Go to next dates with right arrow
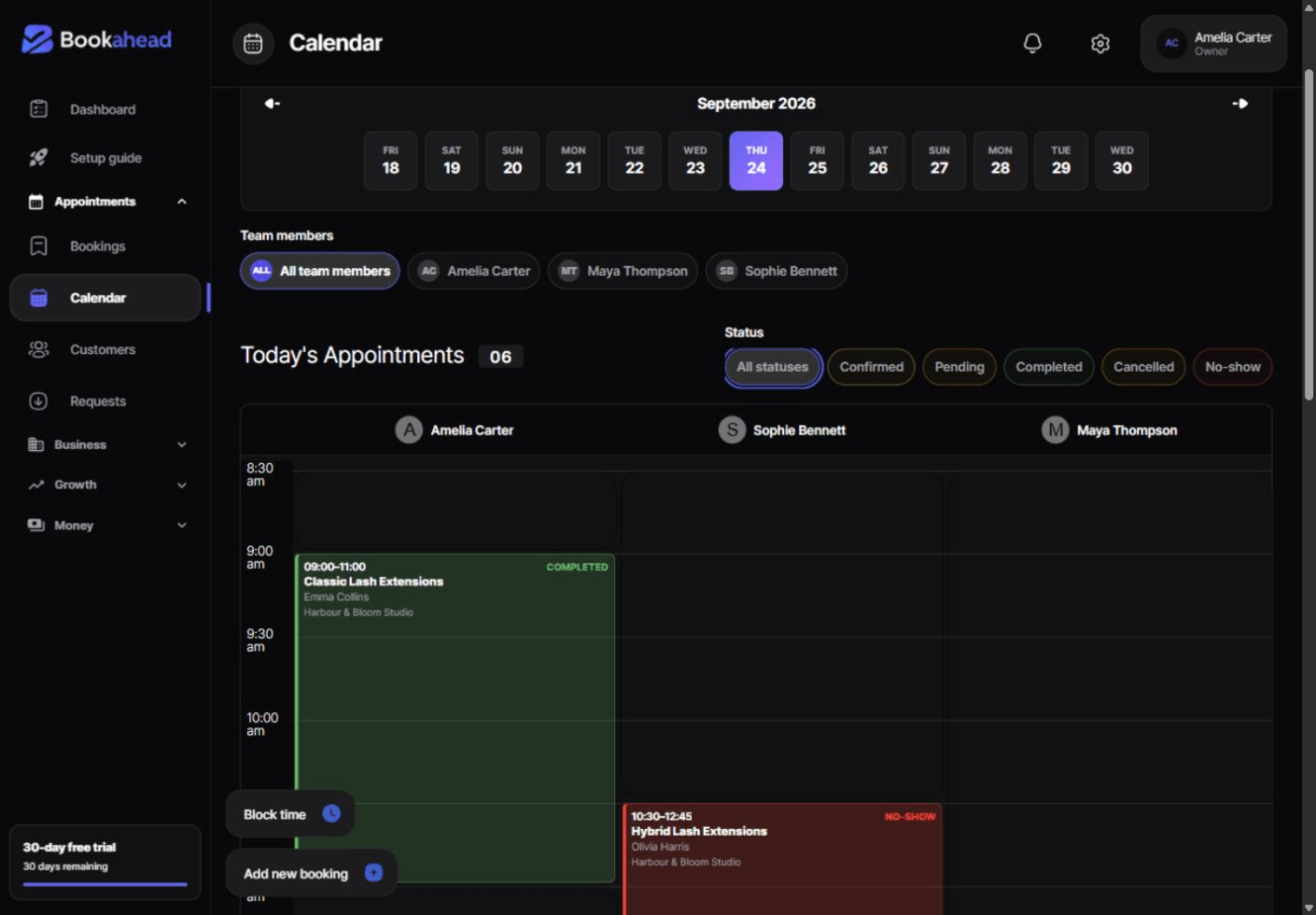Screen dimensions: 1316x915 click(1240, 104)
